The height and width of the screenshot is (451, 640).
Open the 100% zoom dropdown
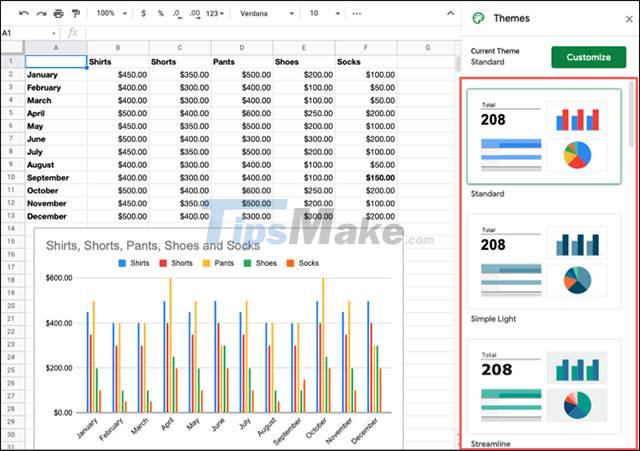[111, 13]
